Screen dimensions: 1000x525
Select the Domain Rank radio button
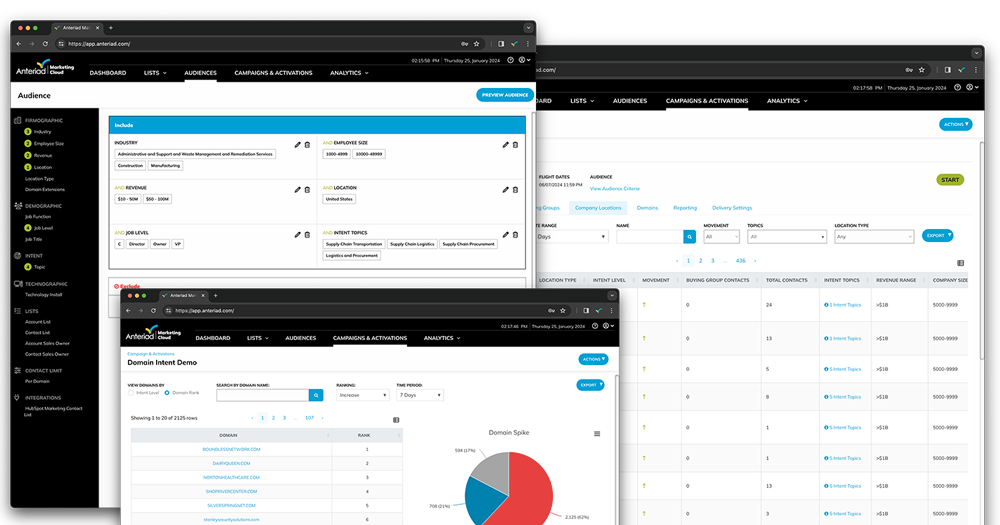tap(166, 393)
